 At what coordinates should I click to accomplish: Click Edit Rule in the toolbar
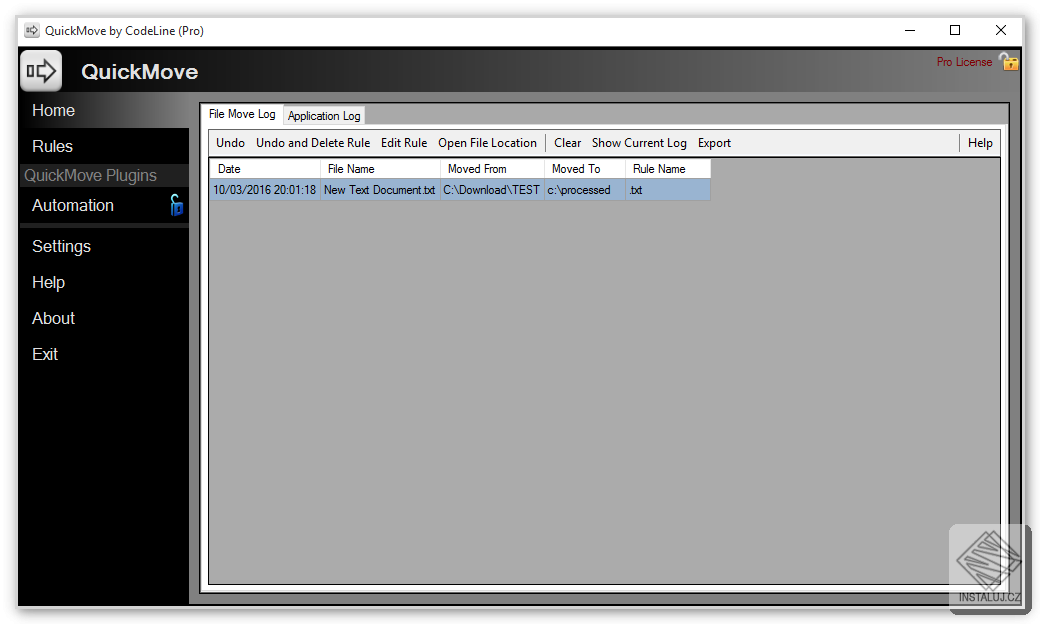pos(404,143)
